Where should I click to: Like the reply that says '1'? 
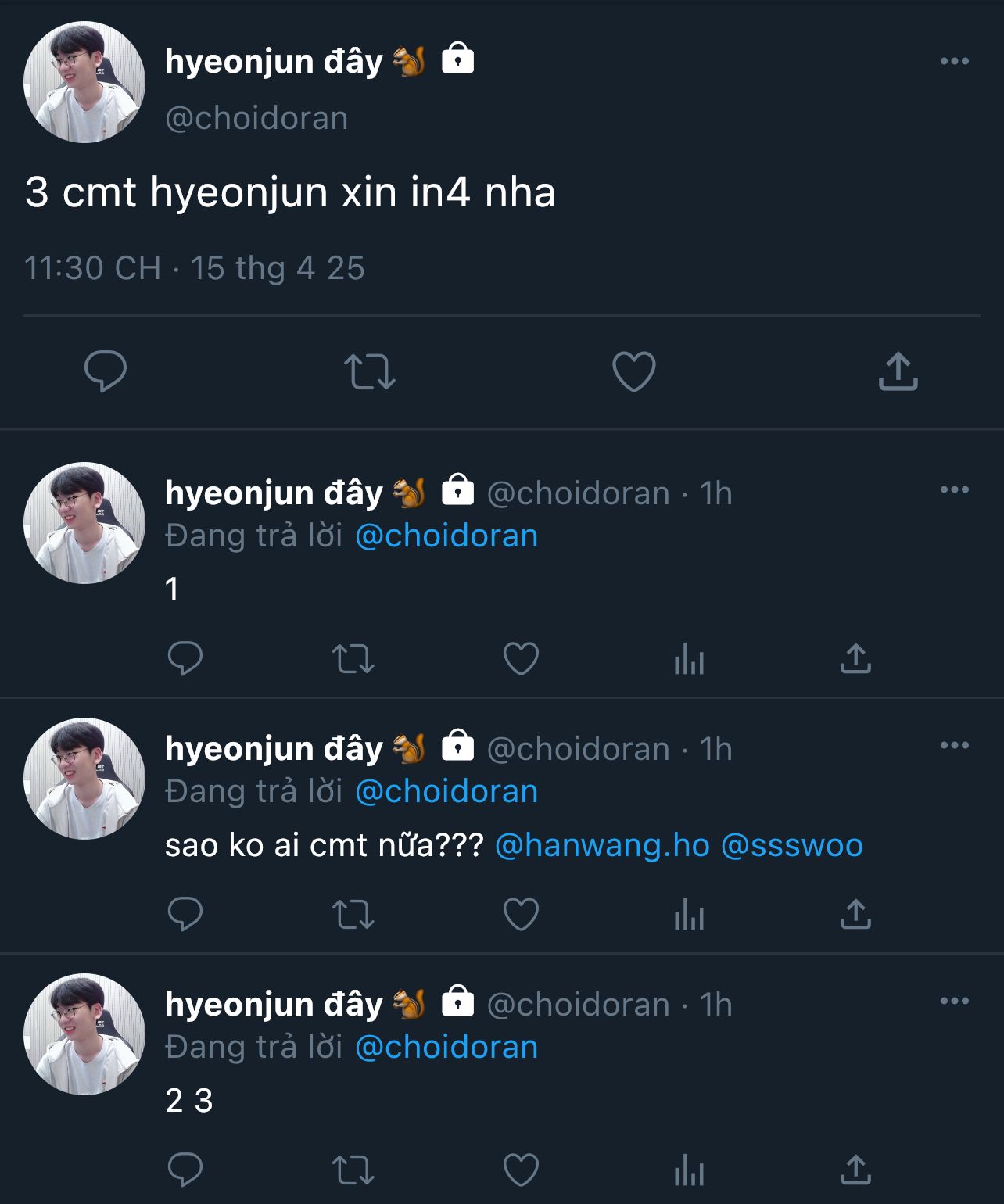point(521,658)
